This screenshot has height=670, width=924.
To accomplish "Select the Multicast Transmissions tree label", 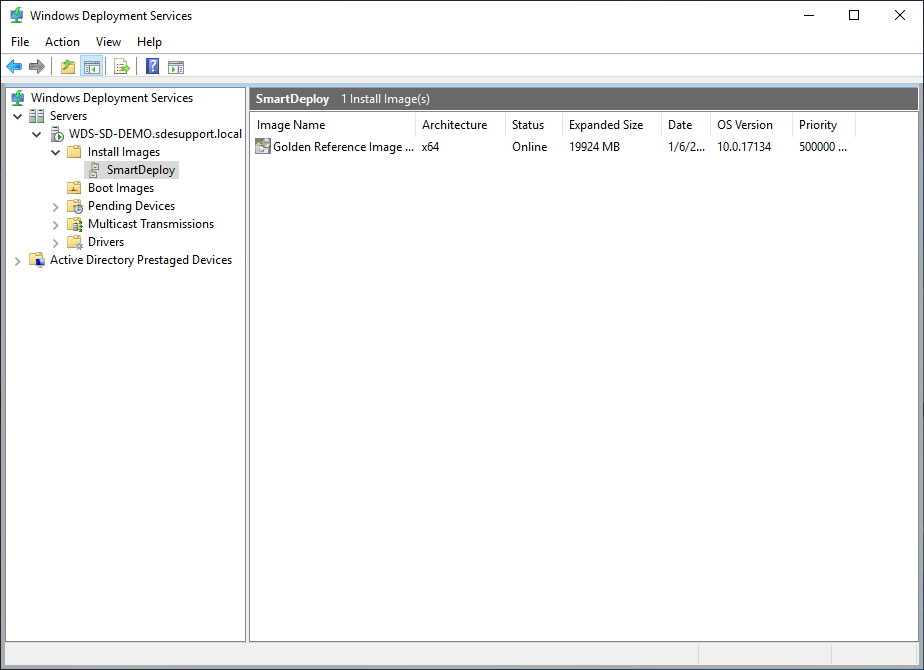I will pos(151,224).
